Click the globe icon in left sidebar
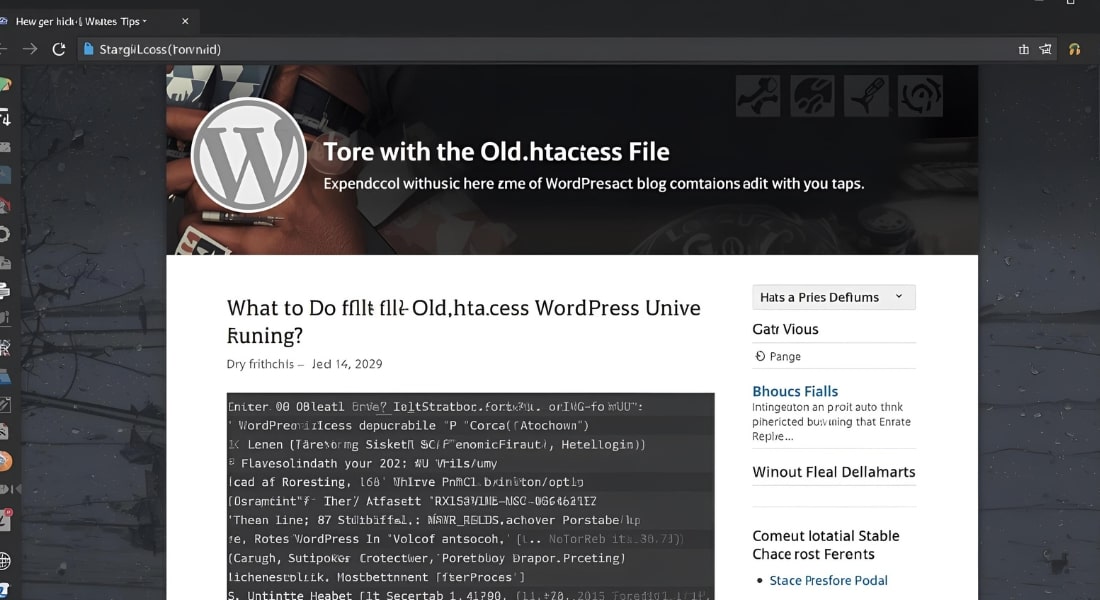The image size is (1100, 600). [5, 561]
